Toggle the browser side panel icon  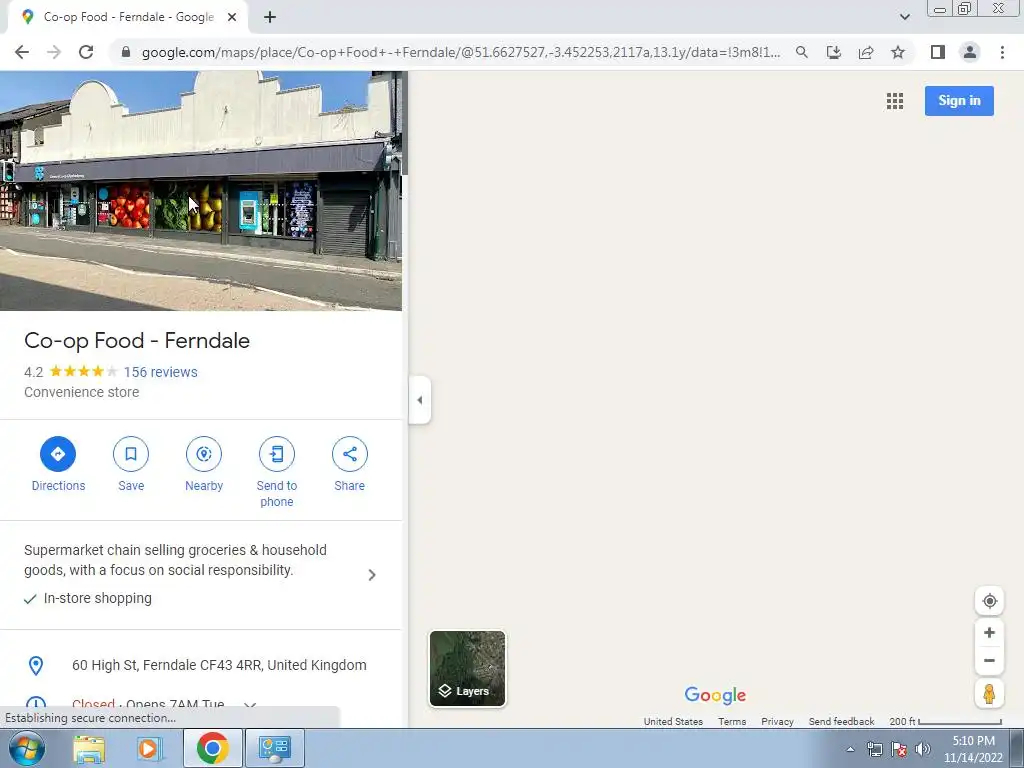(x=938, y=52)
